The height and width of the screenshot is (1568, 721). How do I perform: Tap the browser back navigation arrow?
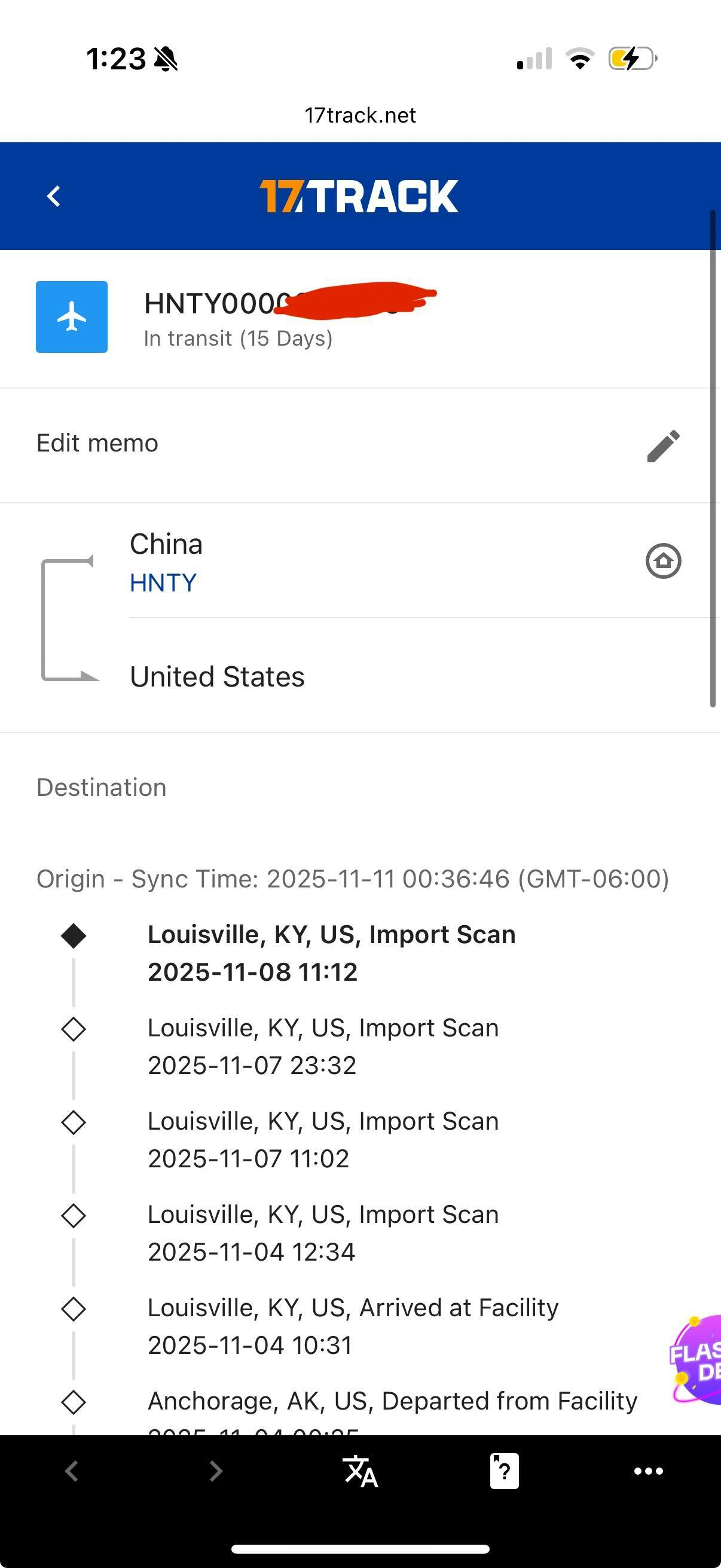click(72, 1471)
